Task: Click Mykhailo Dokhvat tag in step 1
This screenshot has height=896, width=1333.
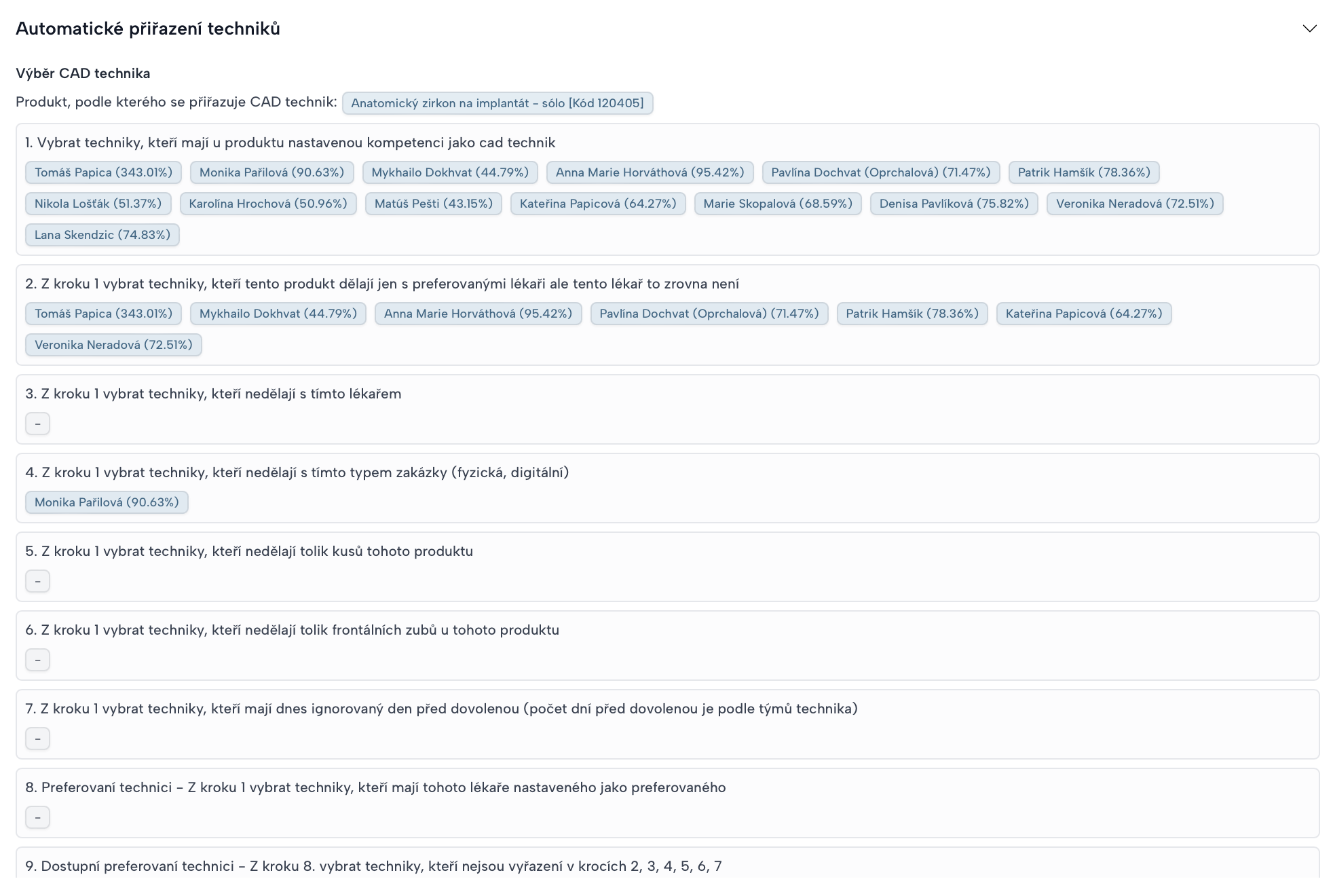Action: (x=449, y=172)
